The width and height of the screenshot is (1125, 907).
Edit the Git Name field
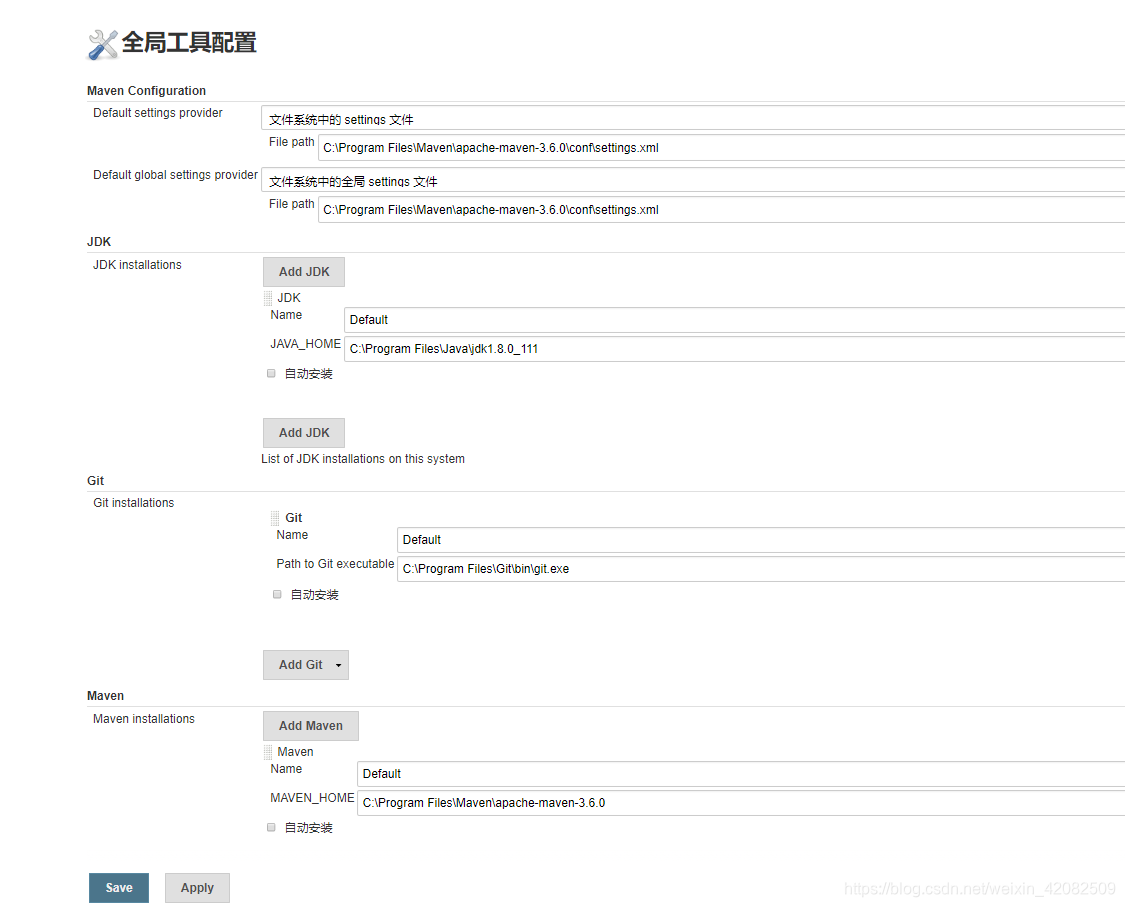tap(761, 540)
